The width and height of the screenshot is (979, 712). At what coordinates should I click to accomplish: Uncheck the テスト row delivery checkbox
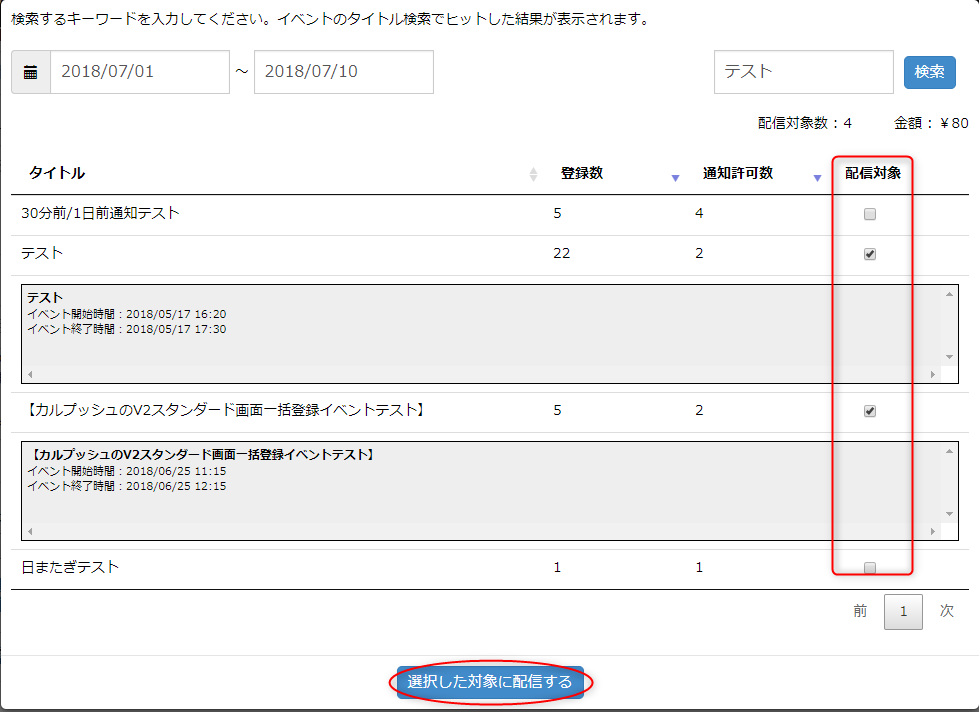click(870, 254)
